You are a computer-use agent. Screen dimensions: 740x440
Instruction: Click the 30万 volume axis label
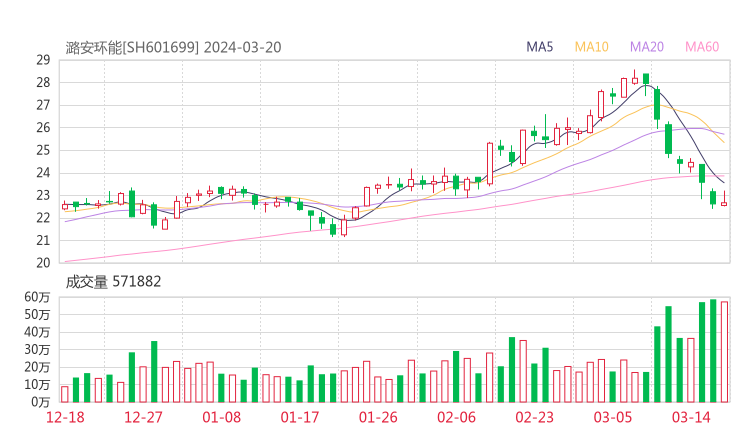click(x=37, y=350)
